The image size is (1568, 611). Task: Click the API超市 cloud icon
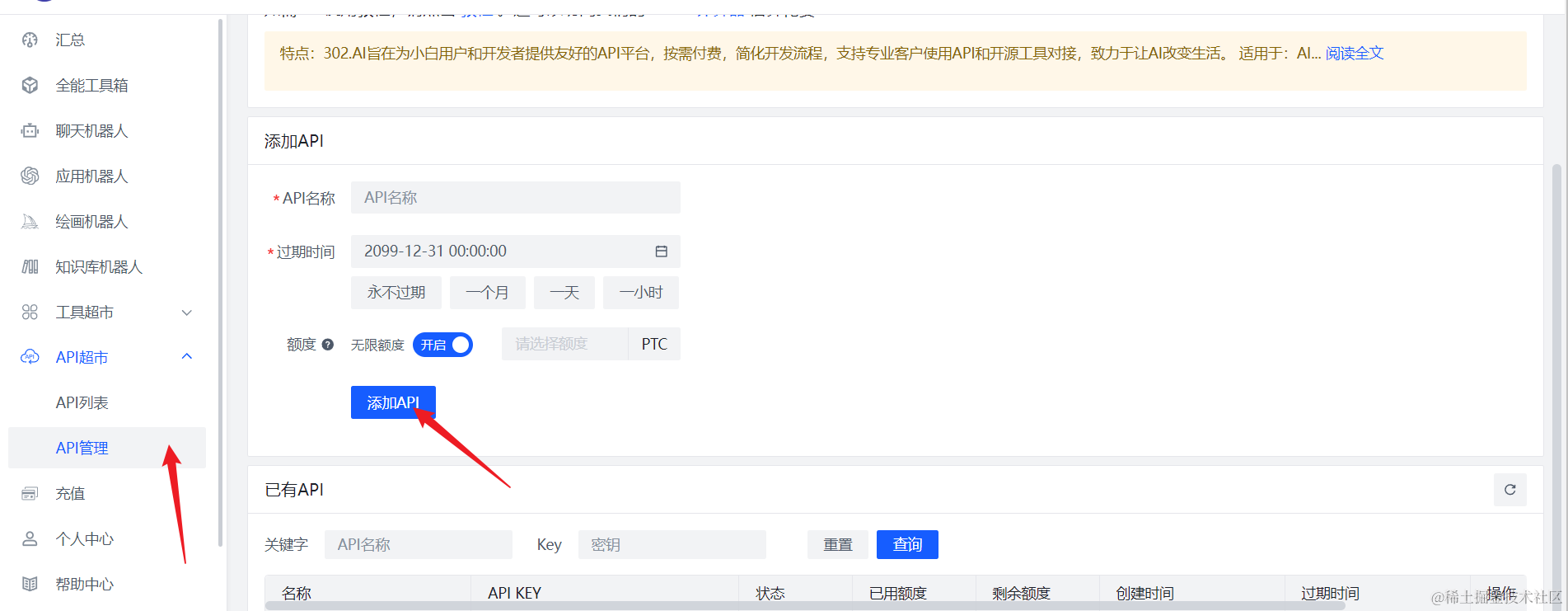[30, 357]
